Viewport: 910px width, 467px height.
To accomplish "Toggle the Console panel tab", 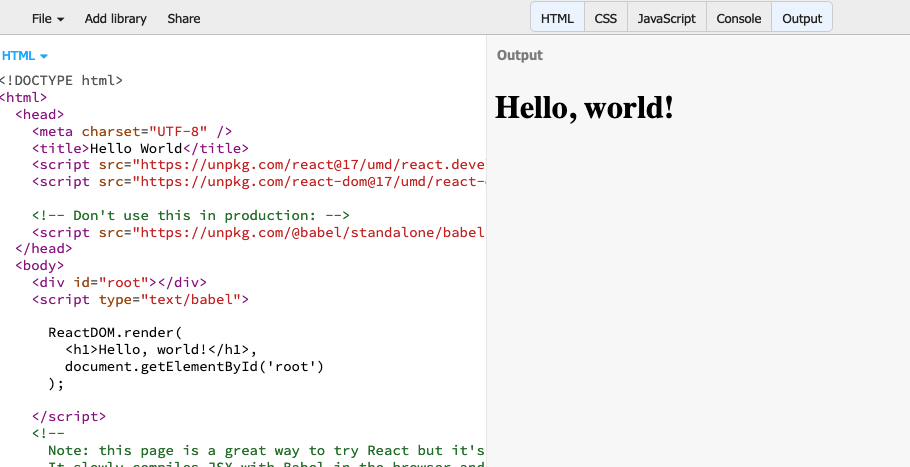I will (738, 17).
